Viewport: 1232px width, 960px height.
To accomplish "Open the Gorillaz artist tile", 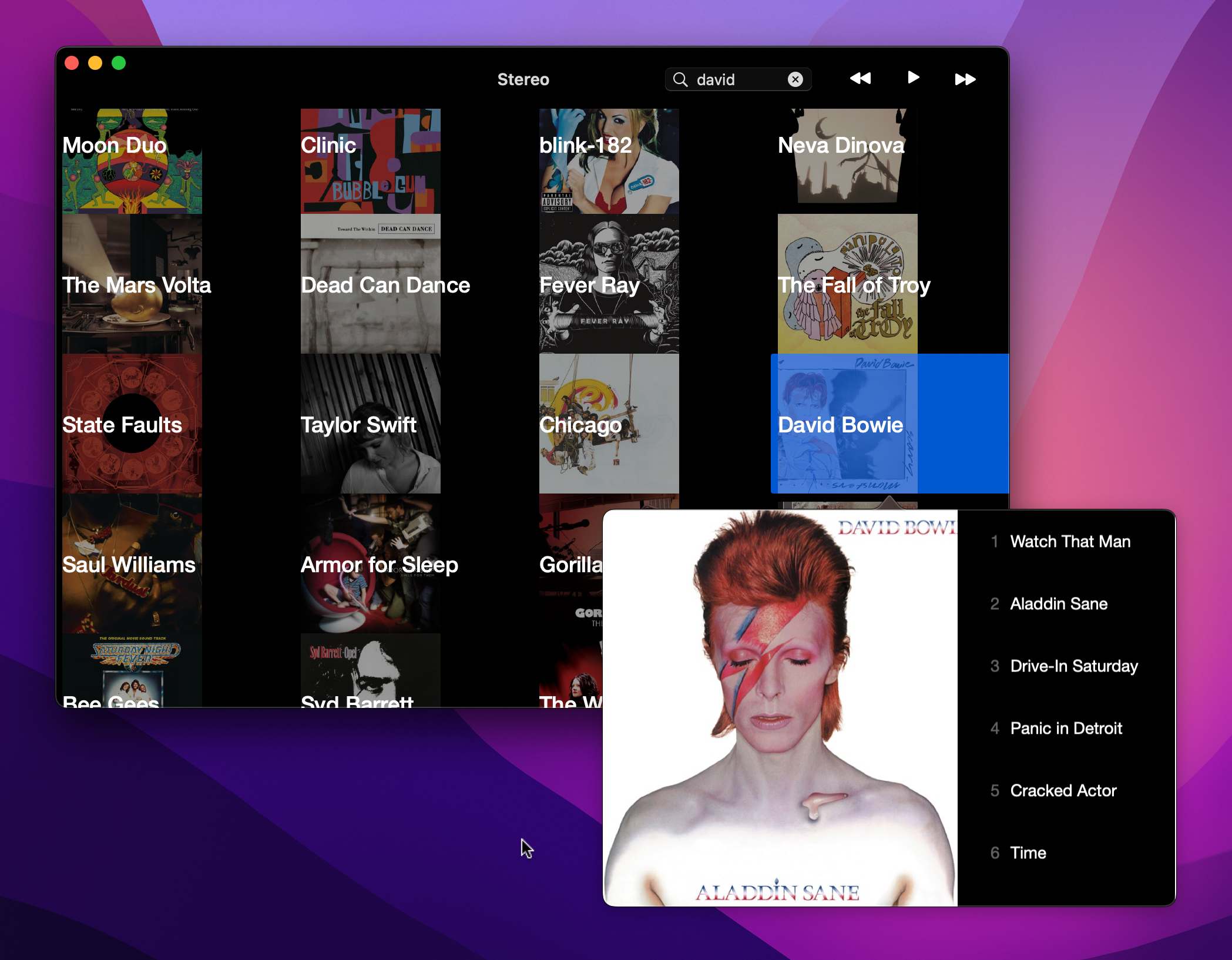I will 571,563.
